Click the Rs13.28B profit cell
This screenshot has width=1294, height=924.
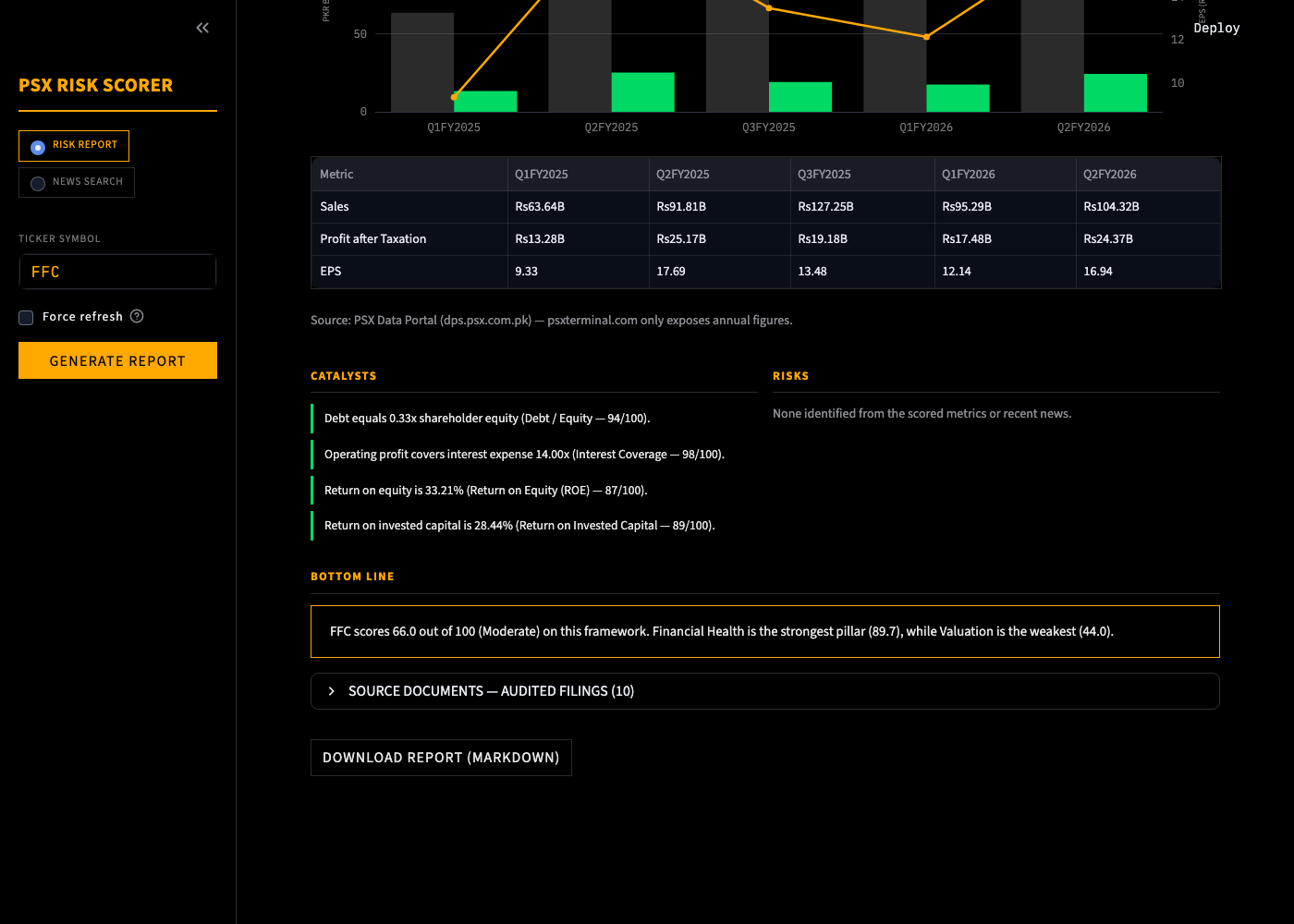click(578, 239)
